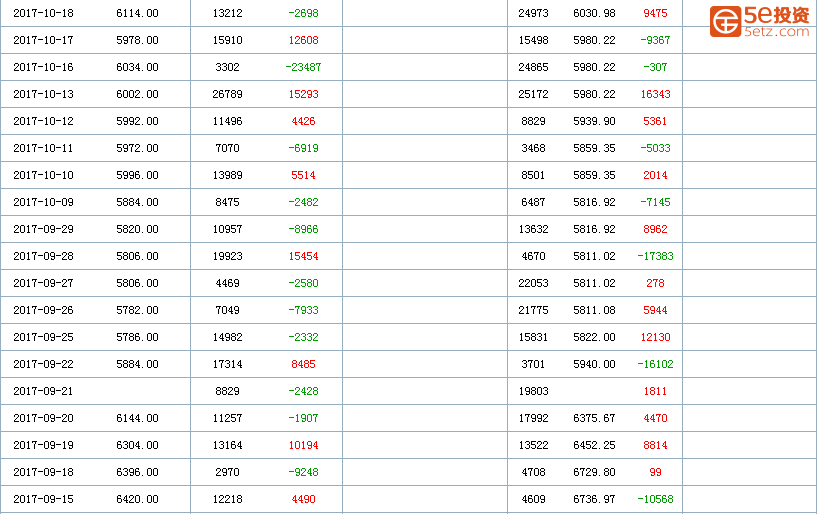Click the small red value 99
817x514 pixels.
coord(655,472)
